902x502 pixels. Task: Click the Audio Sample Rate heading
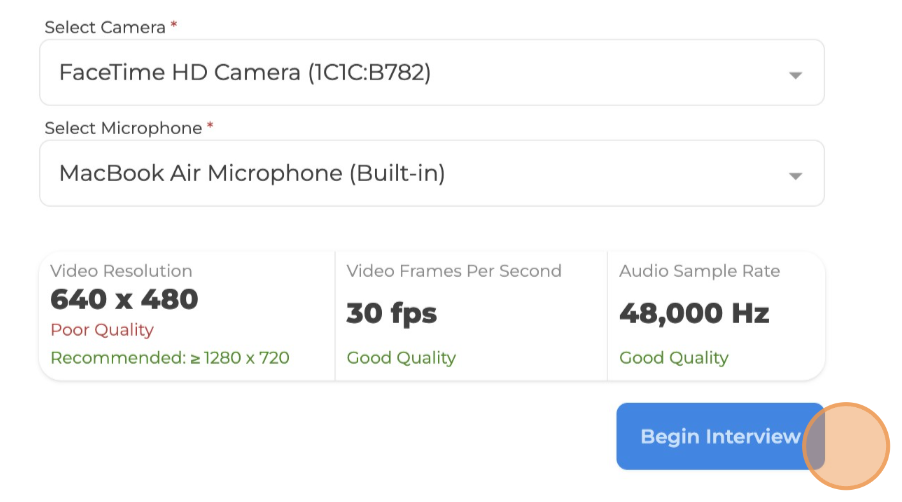point(699,271)
